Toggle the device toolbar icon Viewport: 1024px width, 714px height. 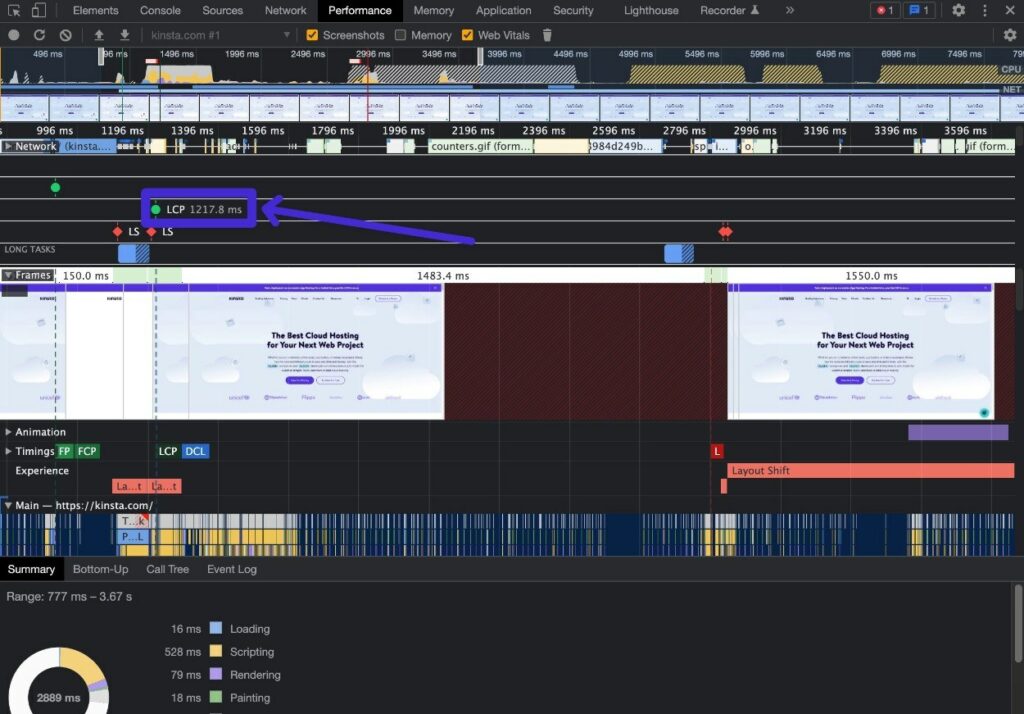38,11
